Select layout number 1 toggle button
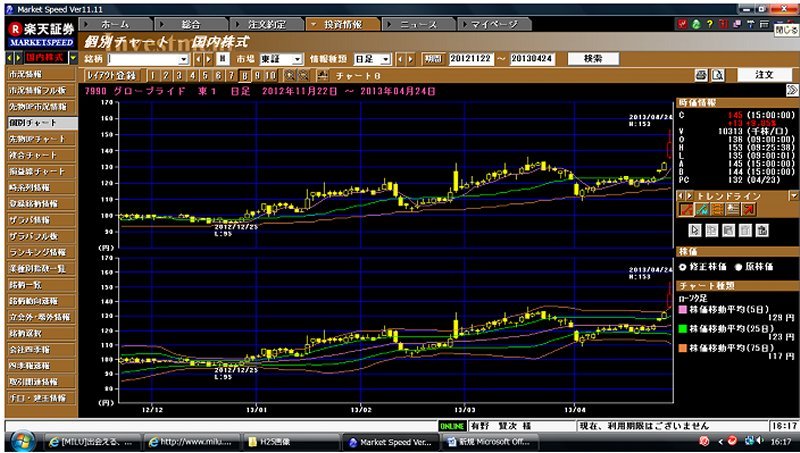The width and height of the screenshot is (800, 453). [152, 75]
